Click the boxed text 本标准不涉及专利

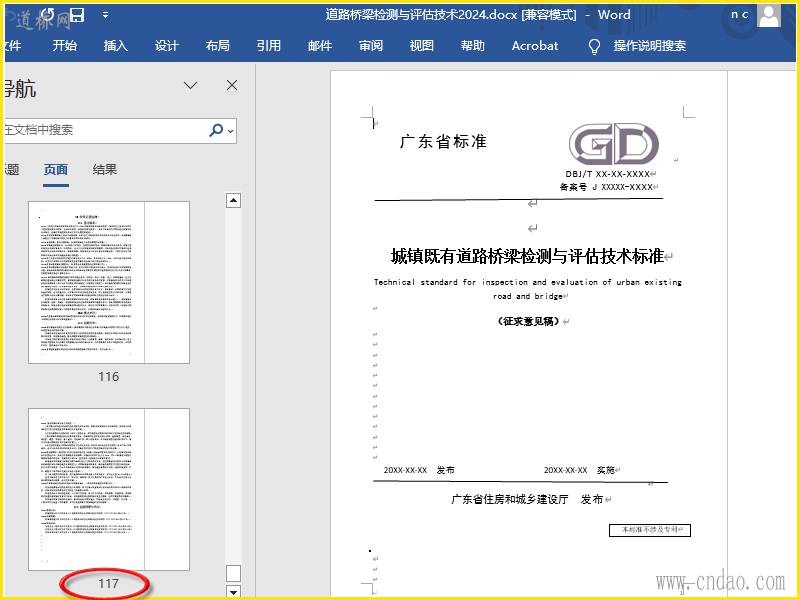tap(649, 530)
